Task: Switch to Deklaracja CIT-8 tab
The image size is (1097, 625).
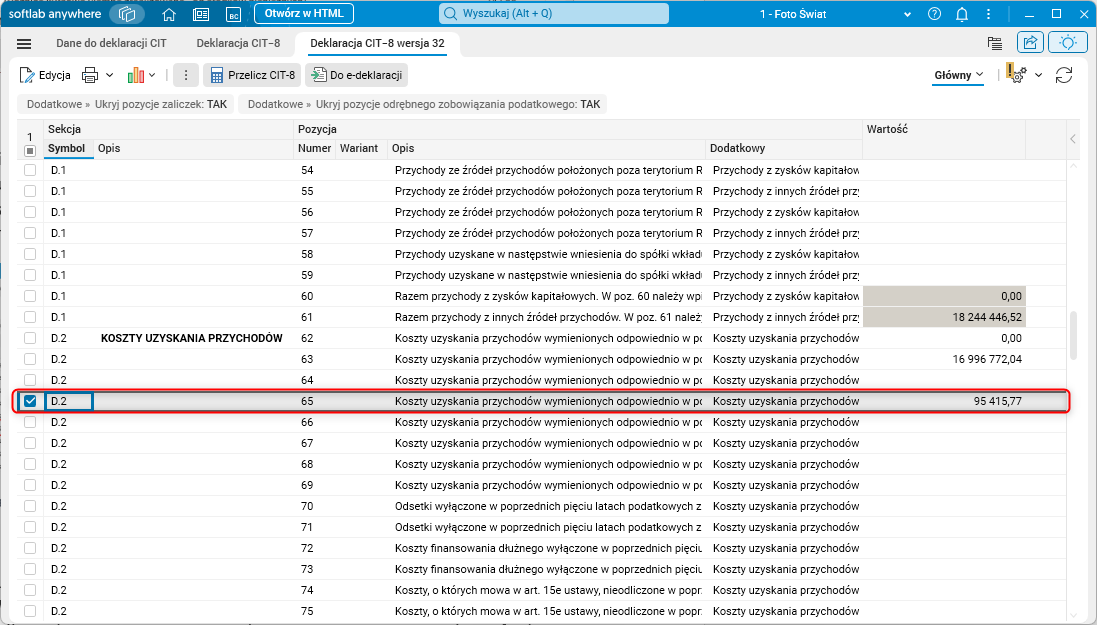Action: point(238,43)
